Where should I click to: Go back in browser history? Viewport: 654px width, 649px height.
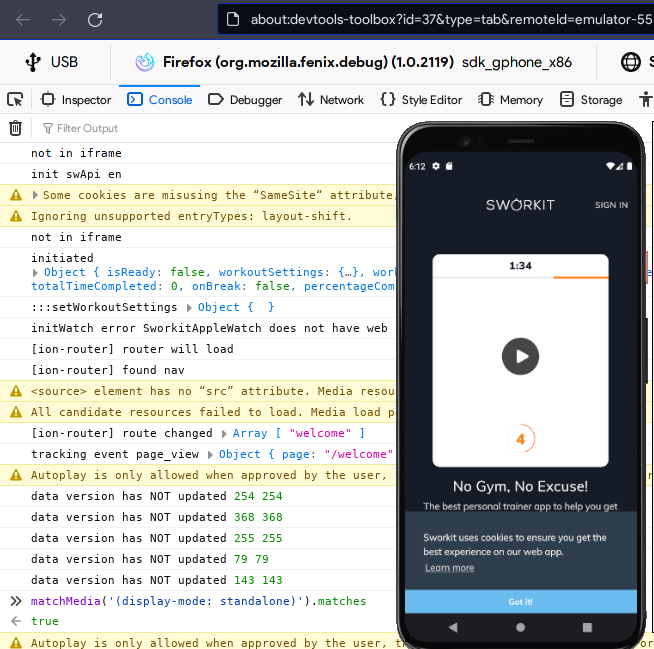[x=23, y=19]
